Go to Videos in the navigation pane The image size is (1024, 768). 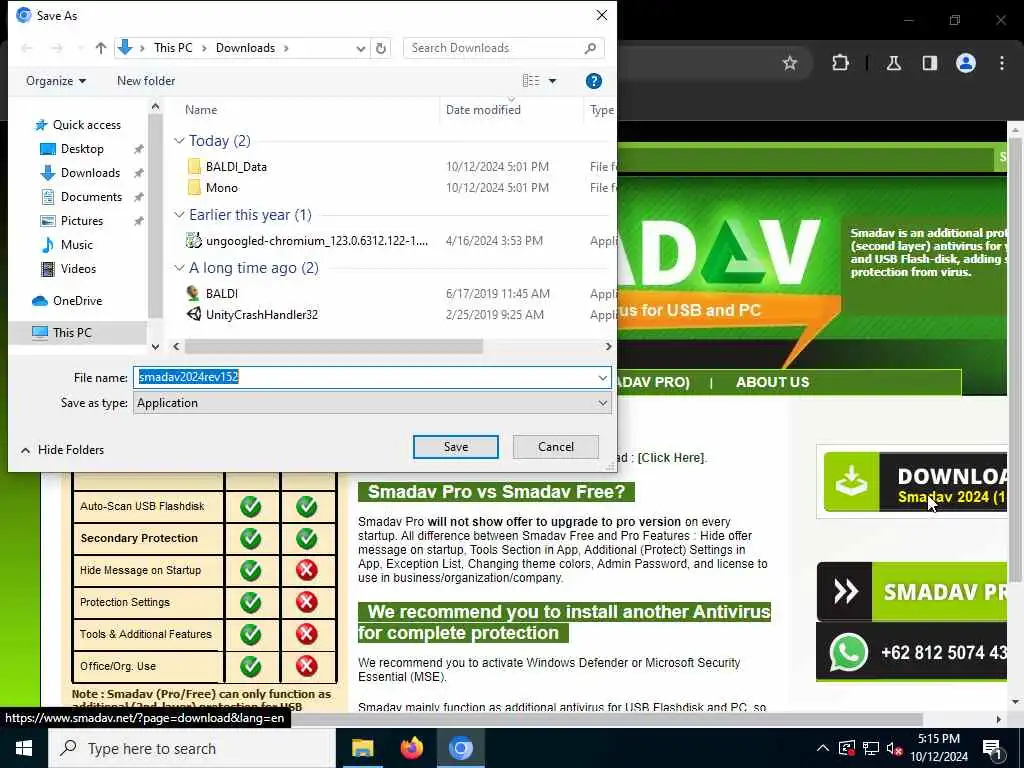point(78,269)
